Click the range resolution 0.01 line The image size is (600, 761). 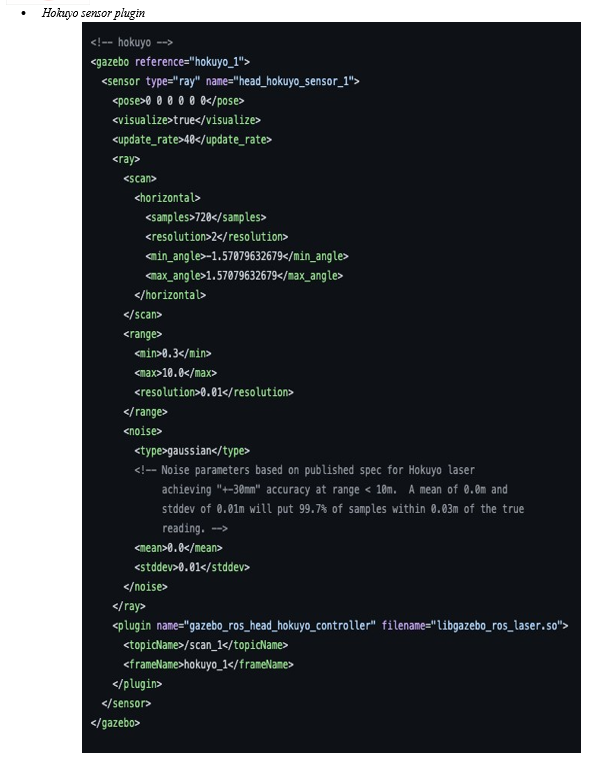[214, 392]
